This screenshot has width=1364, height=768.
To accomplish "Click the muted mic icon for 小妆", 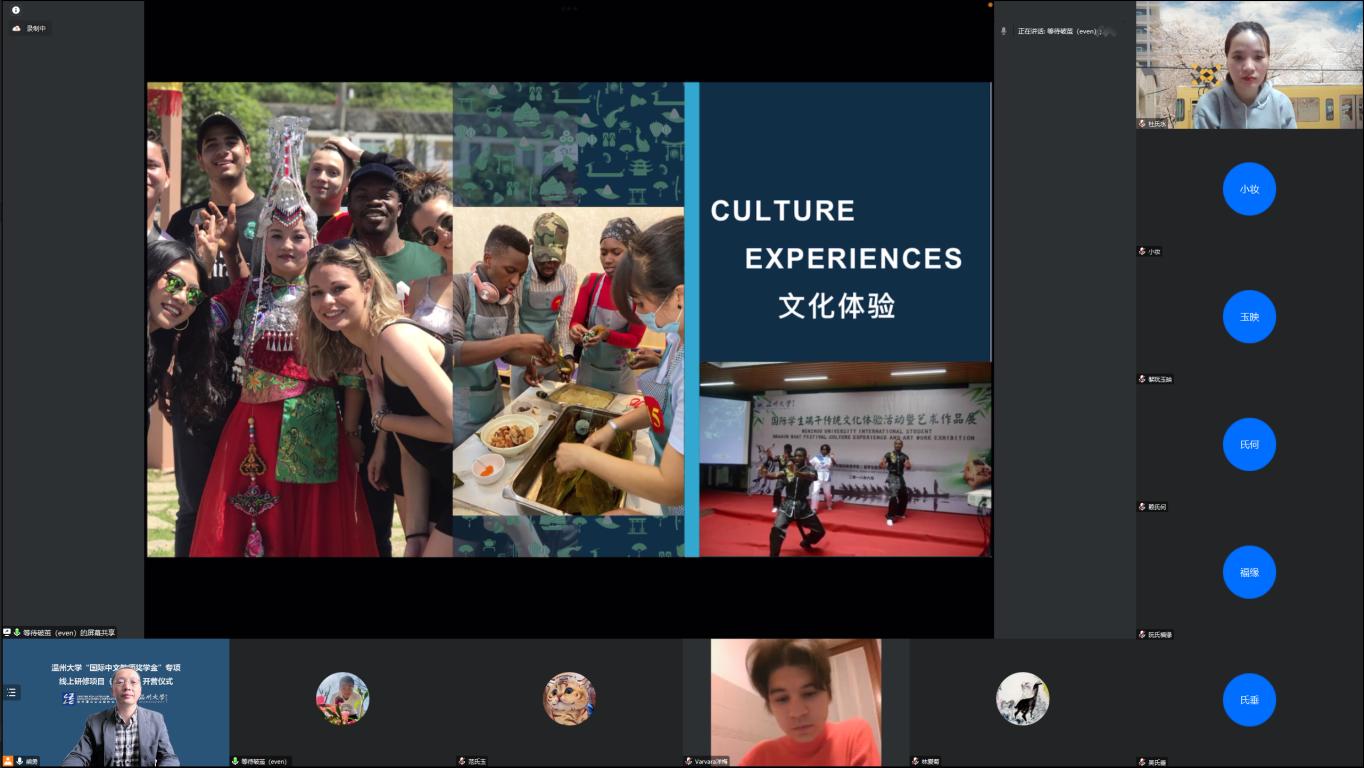I will [x=1142, y=252].
